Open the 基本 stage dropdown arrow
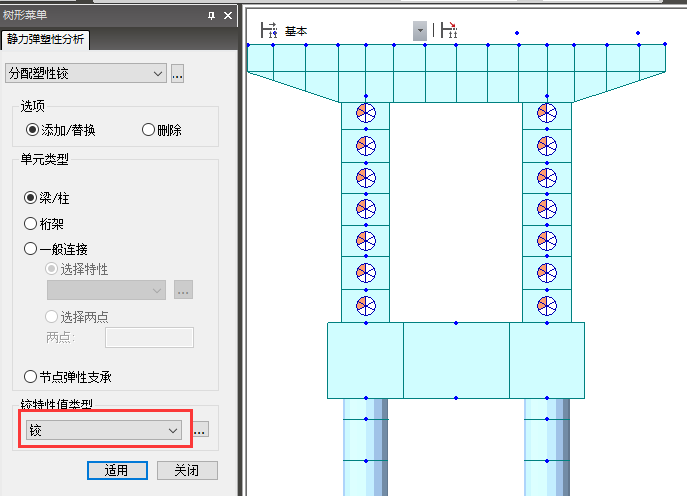 [x=420, y=31]
